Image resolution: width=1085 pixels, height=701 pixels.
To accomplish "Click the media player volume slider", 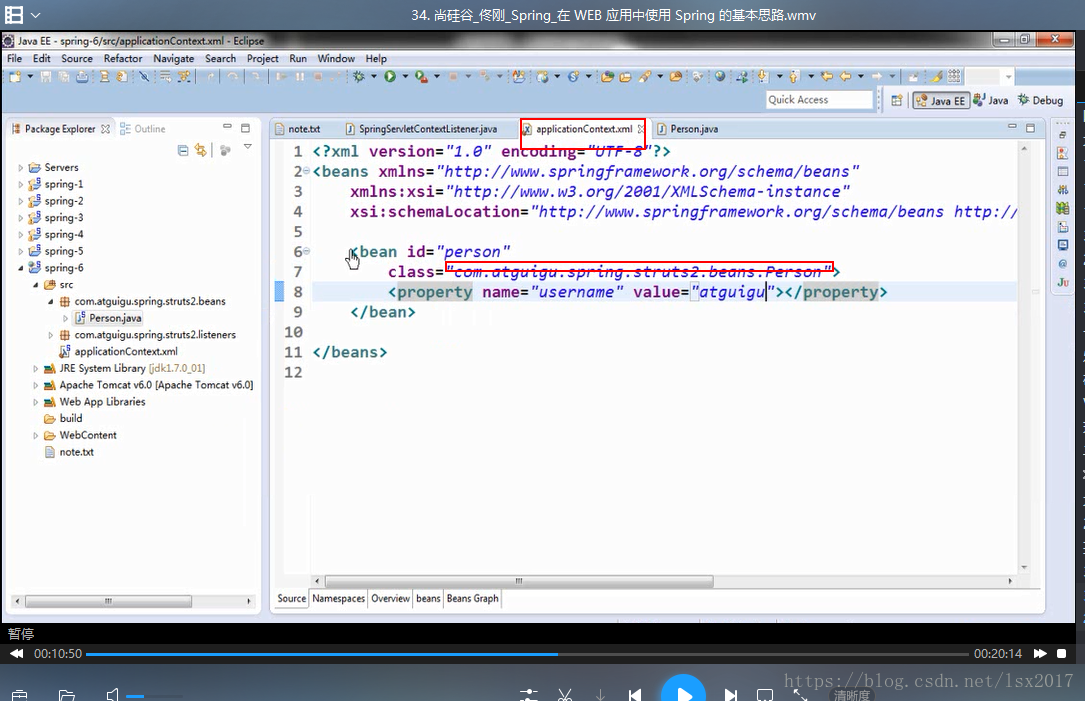I will (x=154, y=696).
